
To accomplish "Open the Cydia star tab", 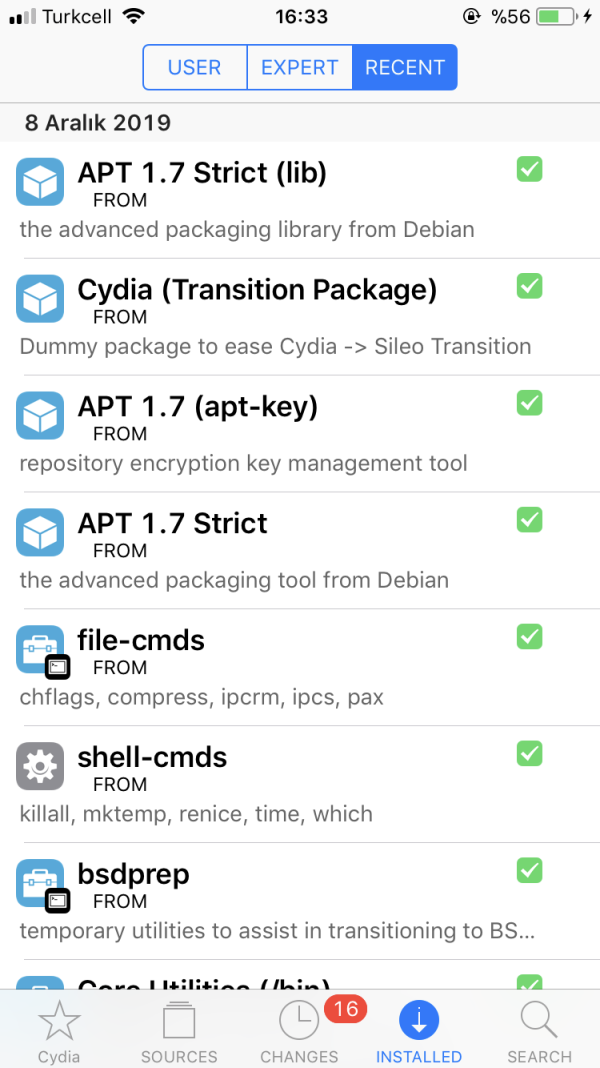I will (59, 1030).
